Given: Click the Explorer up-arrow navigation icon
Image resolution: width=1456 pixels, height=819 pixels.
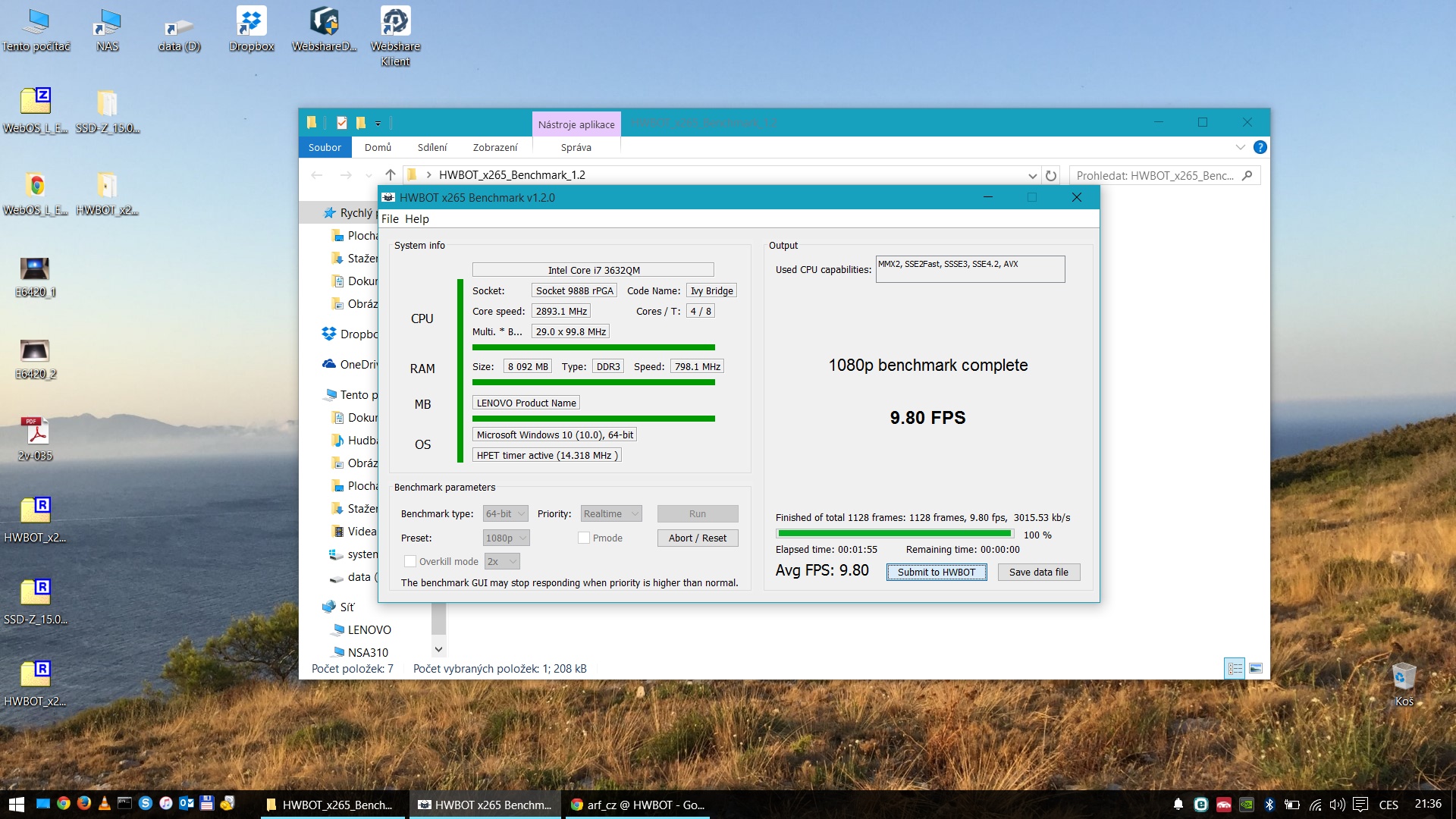Looking at the screenshot, I should tap(390, 175).
